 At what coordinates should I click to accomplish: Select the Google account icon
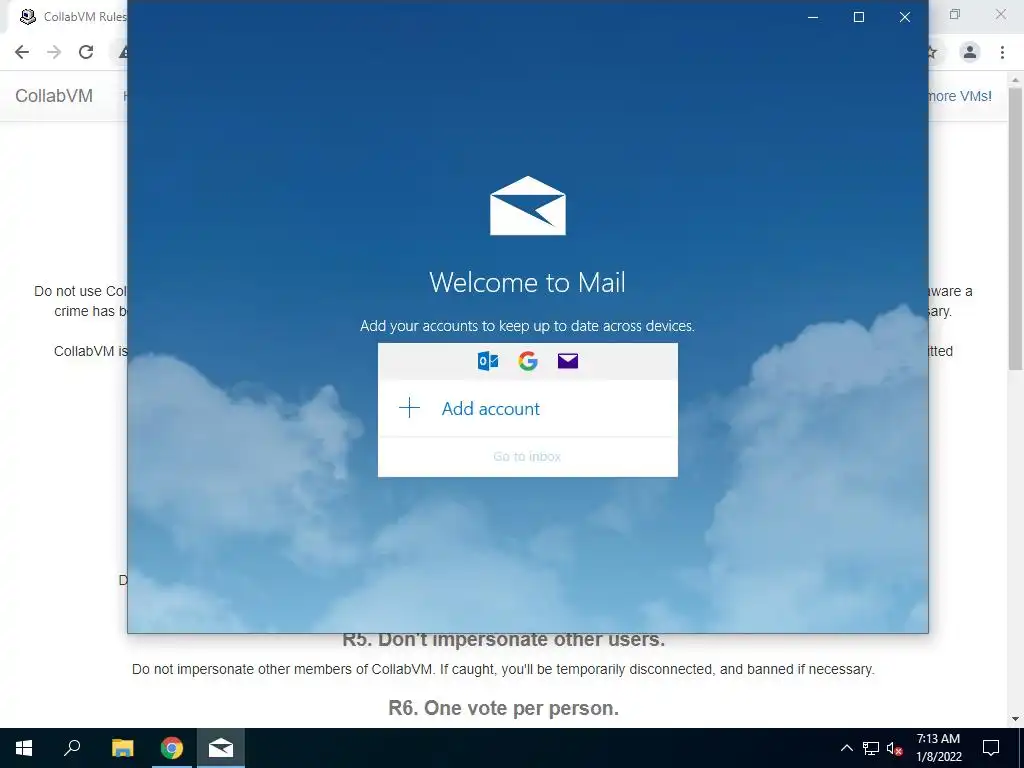tap(528, 360)
